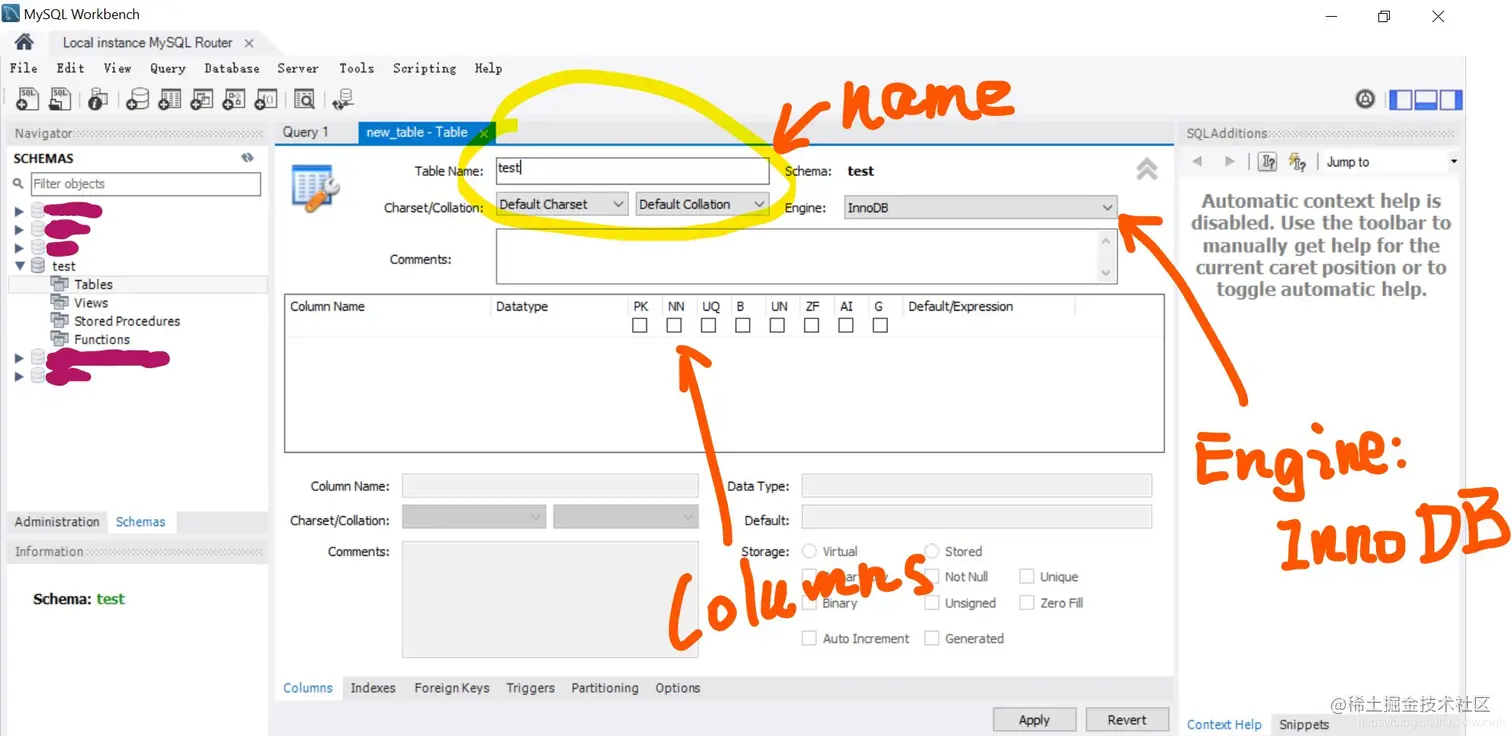Image resolution: width=1512 pixels, height=736 pixels.
Task: Open the Workbench preferences gear icon
Action: [1365, 98]
